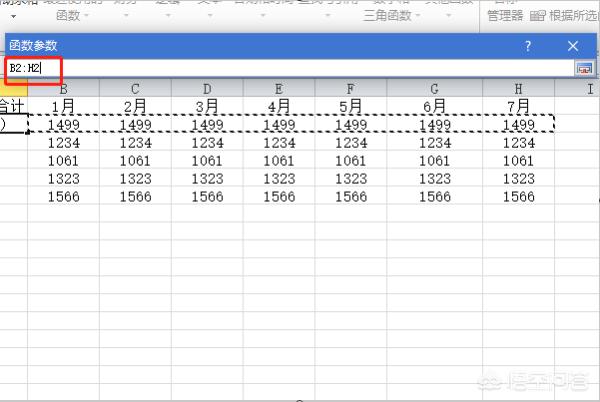Click the 1323 cell under 6月
This screenshot has width=600, height=402.
[x=435, y=178]
